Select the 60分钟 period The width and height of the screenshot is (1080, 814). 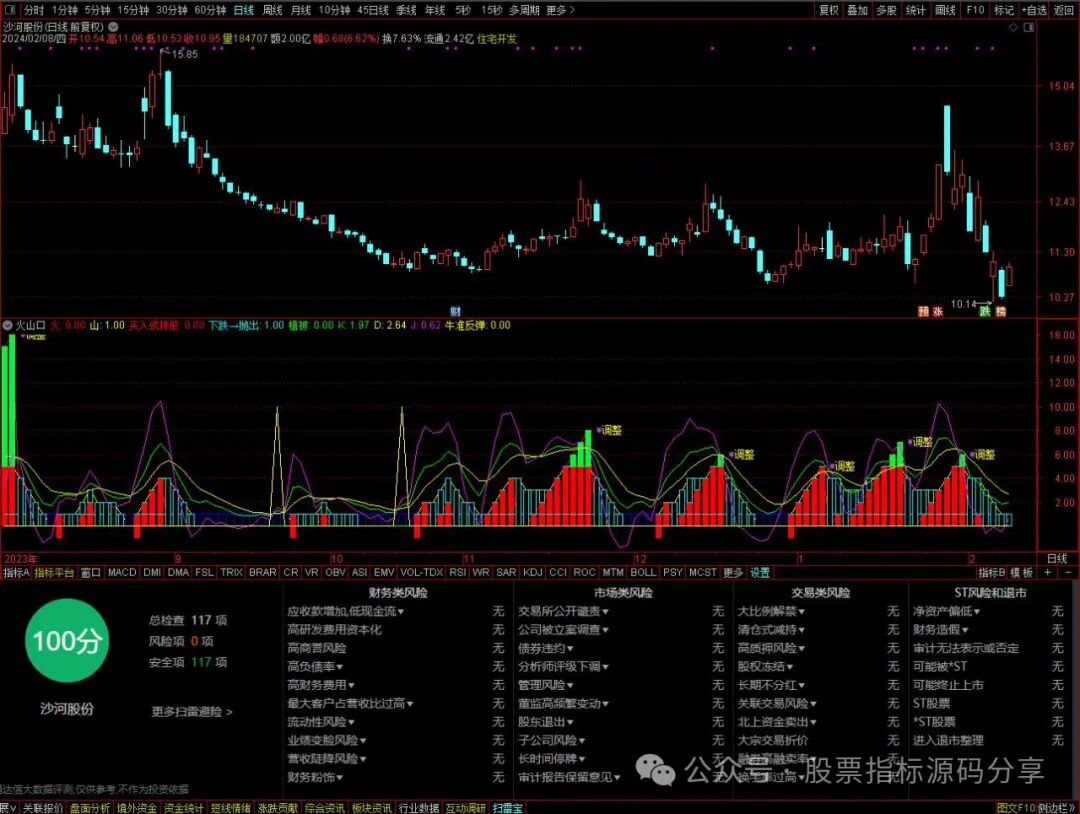(x=210, y=10)
